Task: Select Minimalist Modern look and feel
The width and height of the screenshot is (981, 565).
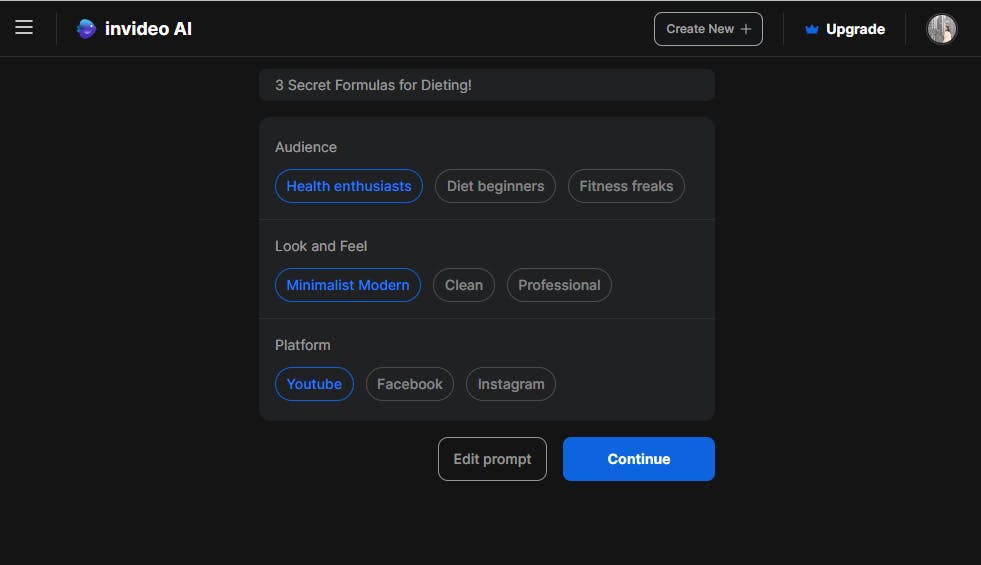Action: (348, 285)
